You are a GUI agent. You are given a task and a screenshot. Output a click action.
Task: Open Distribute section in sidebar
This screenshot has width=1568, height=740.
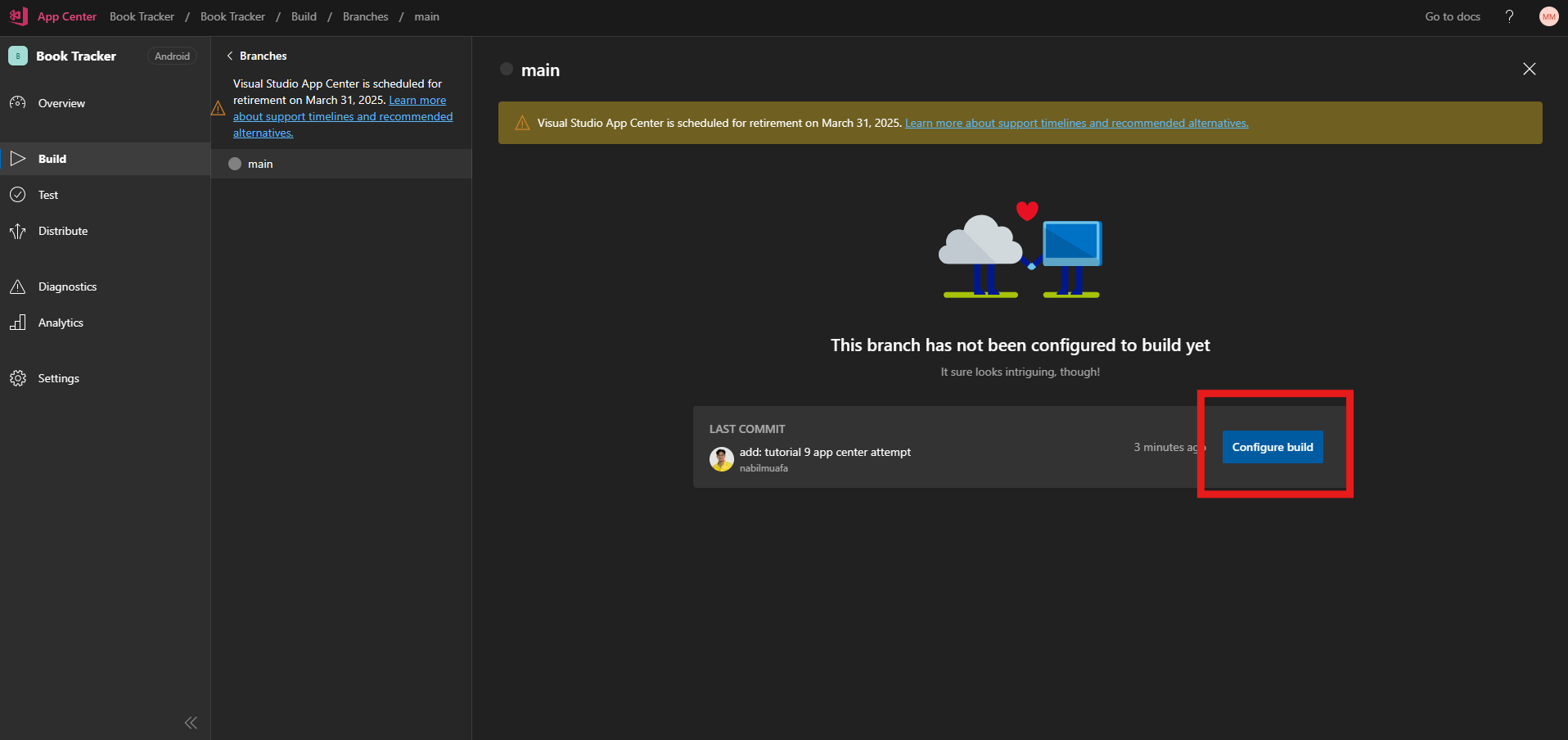(105, 231)
